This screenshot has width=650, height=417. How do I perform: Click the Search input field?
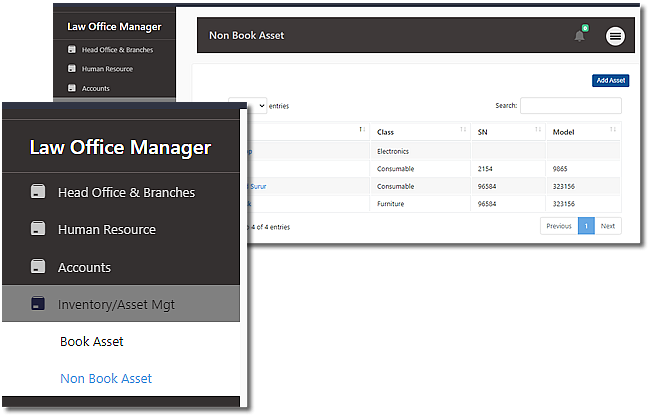click(x=570, y=105)
